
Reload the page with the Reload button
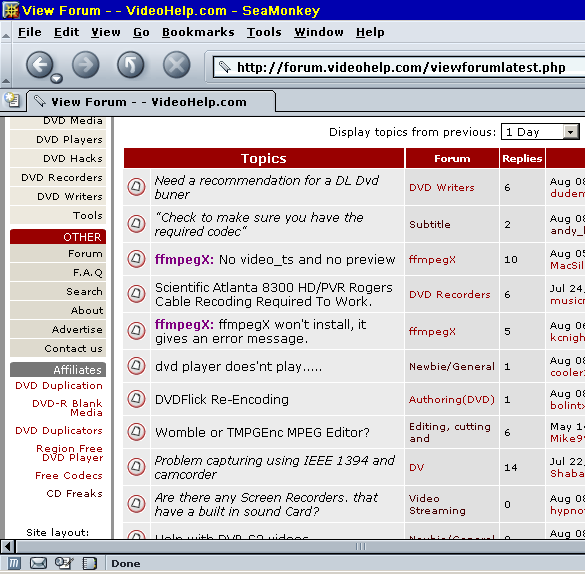(131, 65)
